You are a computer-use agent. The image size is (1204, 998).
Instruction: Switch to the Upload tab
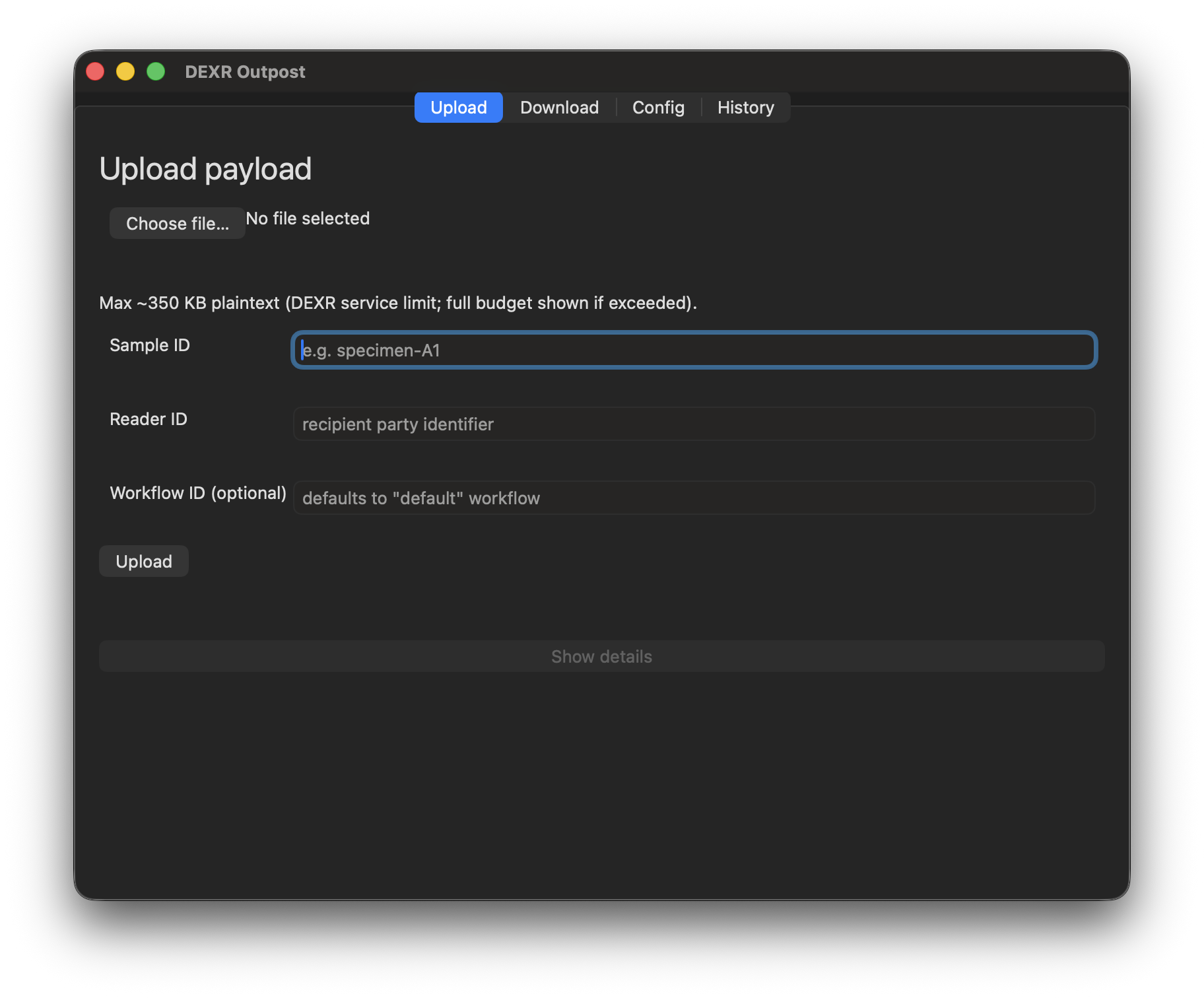pos(459,108)
